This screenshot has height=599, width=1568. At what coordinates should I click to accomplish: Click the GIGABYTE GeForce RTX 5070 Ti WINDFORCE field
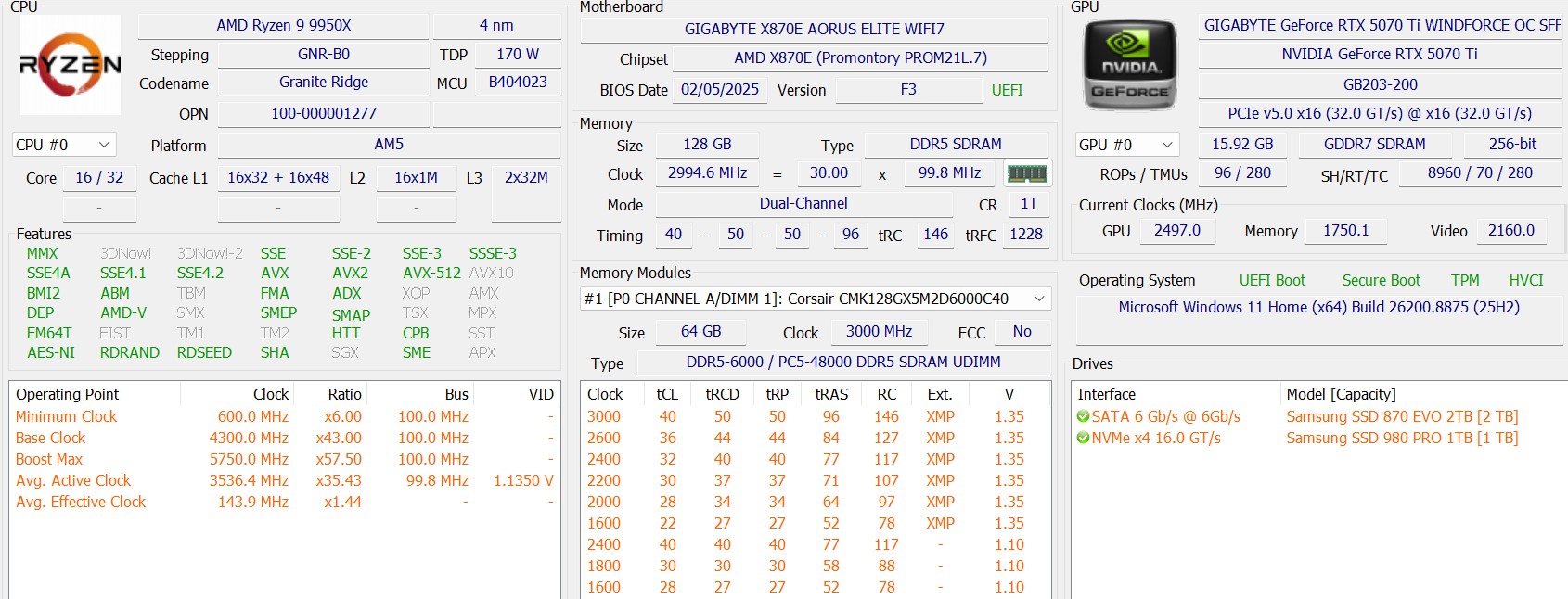tap(1382, 26)
